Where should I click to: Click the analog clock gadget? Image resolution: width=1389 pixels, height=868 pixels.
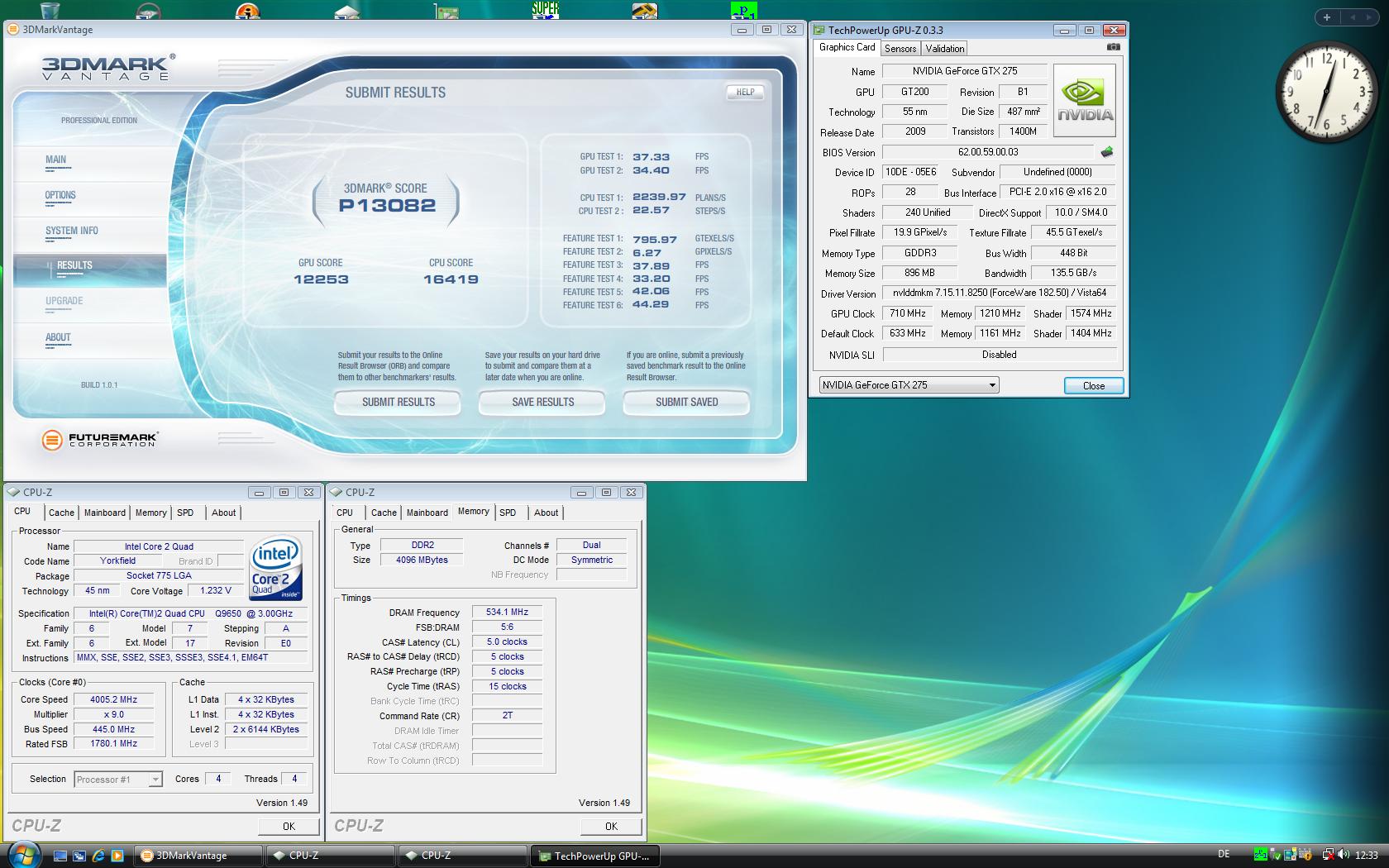tap(1326, 91)
